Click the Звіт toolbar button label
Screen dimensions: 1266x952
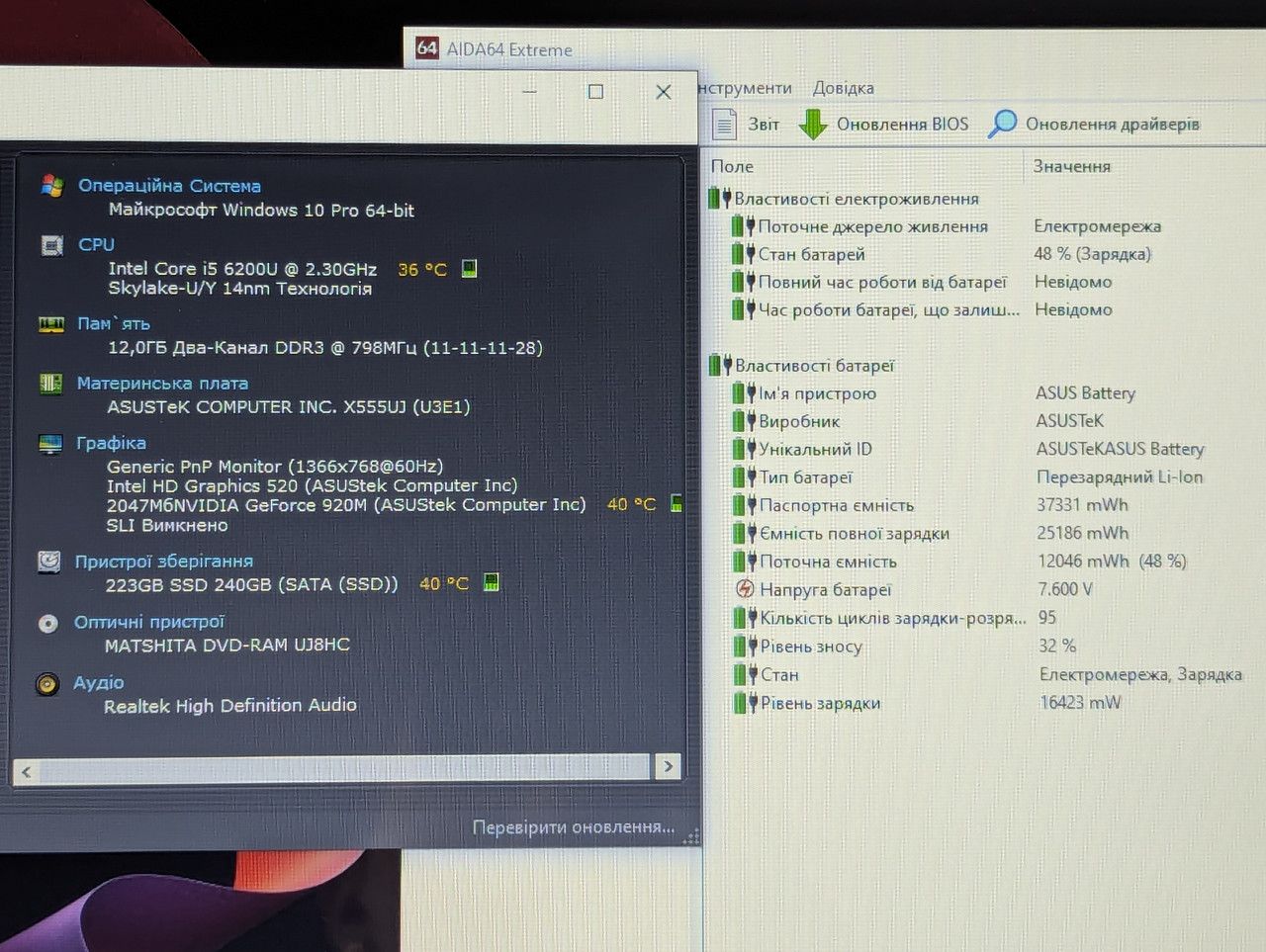[764, 125]
